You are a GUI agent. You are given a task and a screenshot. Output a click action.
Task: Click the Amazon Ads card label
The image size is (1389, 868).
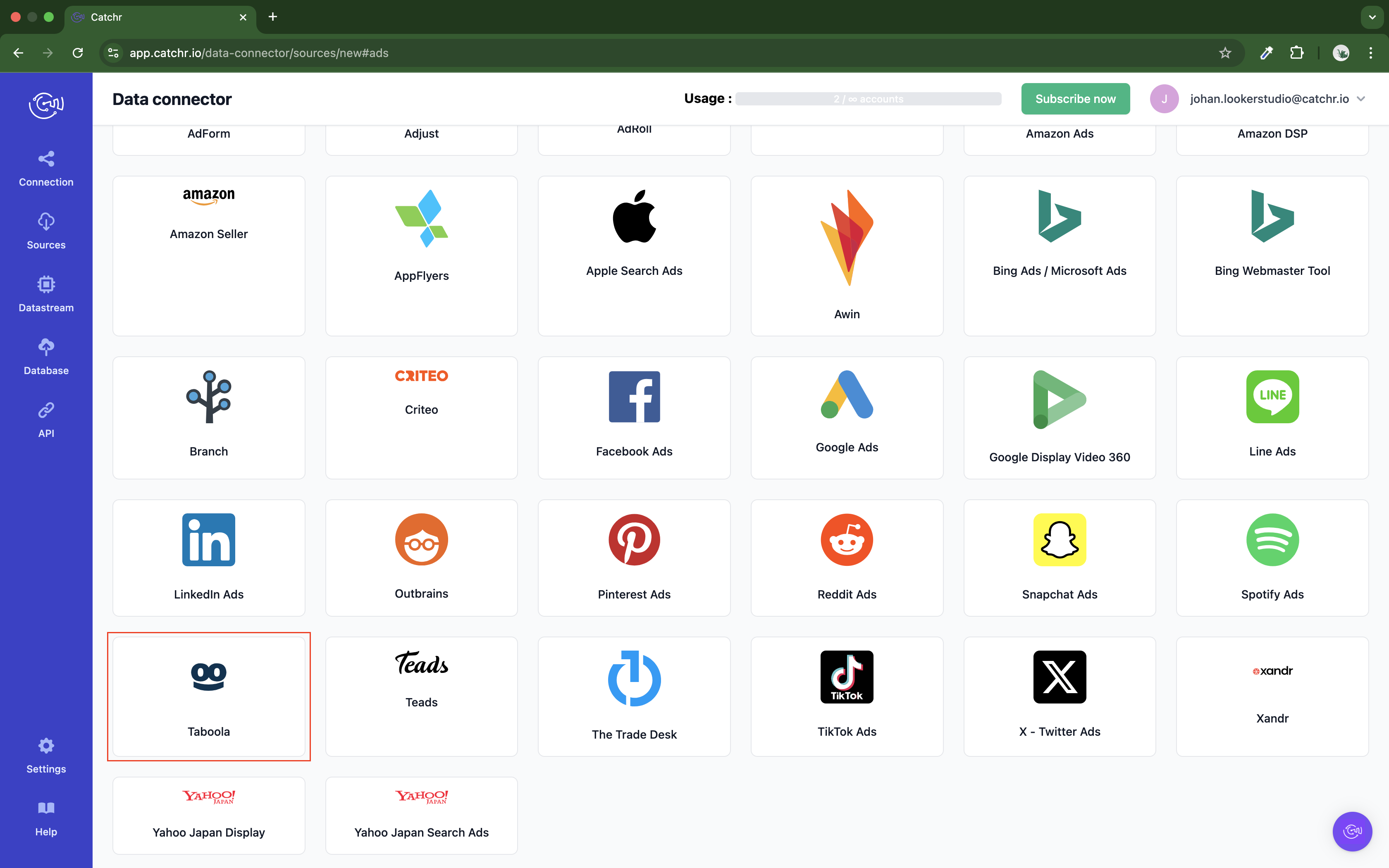1060,133
